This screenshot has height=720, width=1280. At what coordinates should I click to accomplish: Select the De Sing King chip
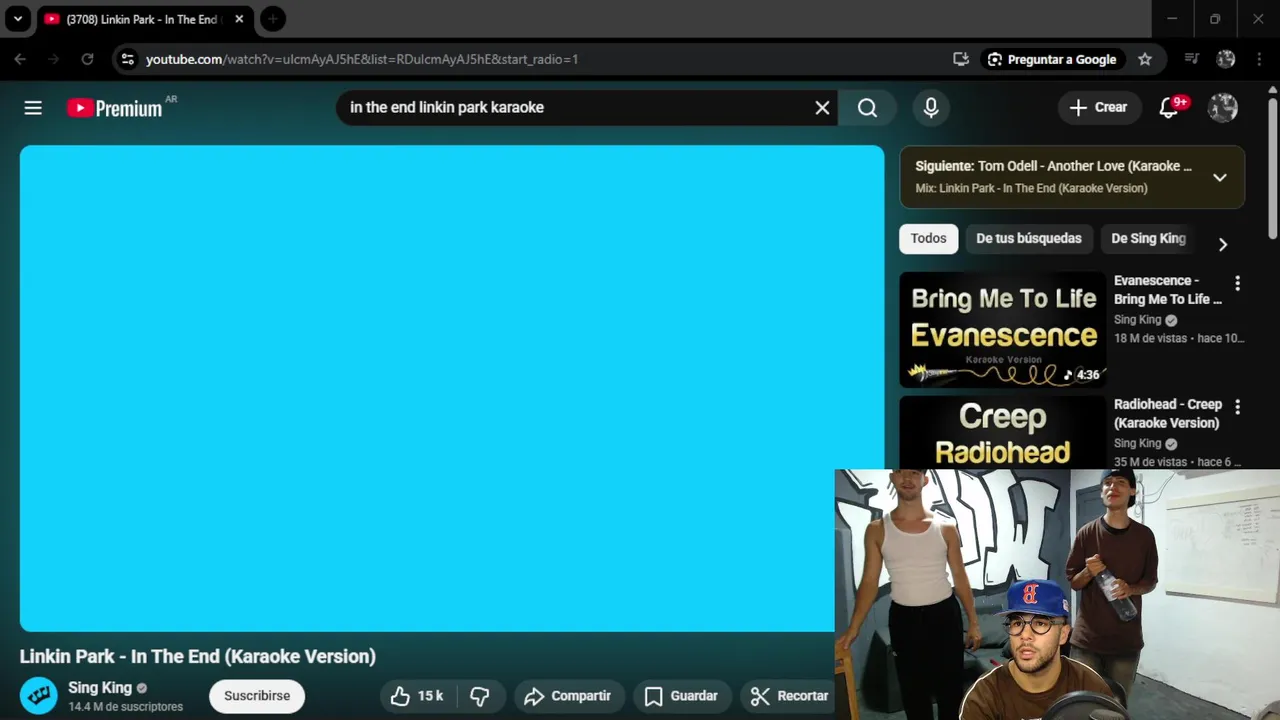[x=1148, y=238]
